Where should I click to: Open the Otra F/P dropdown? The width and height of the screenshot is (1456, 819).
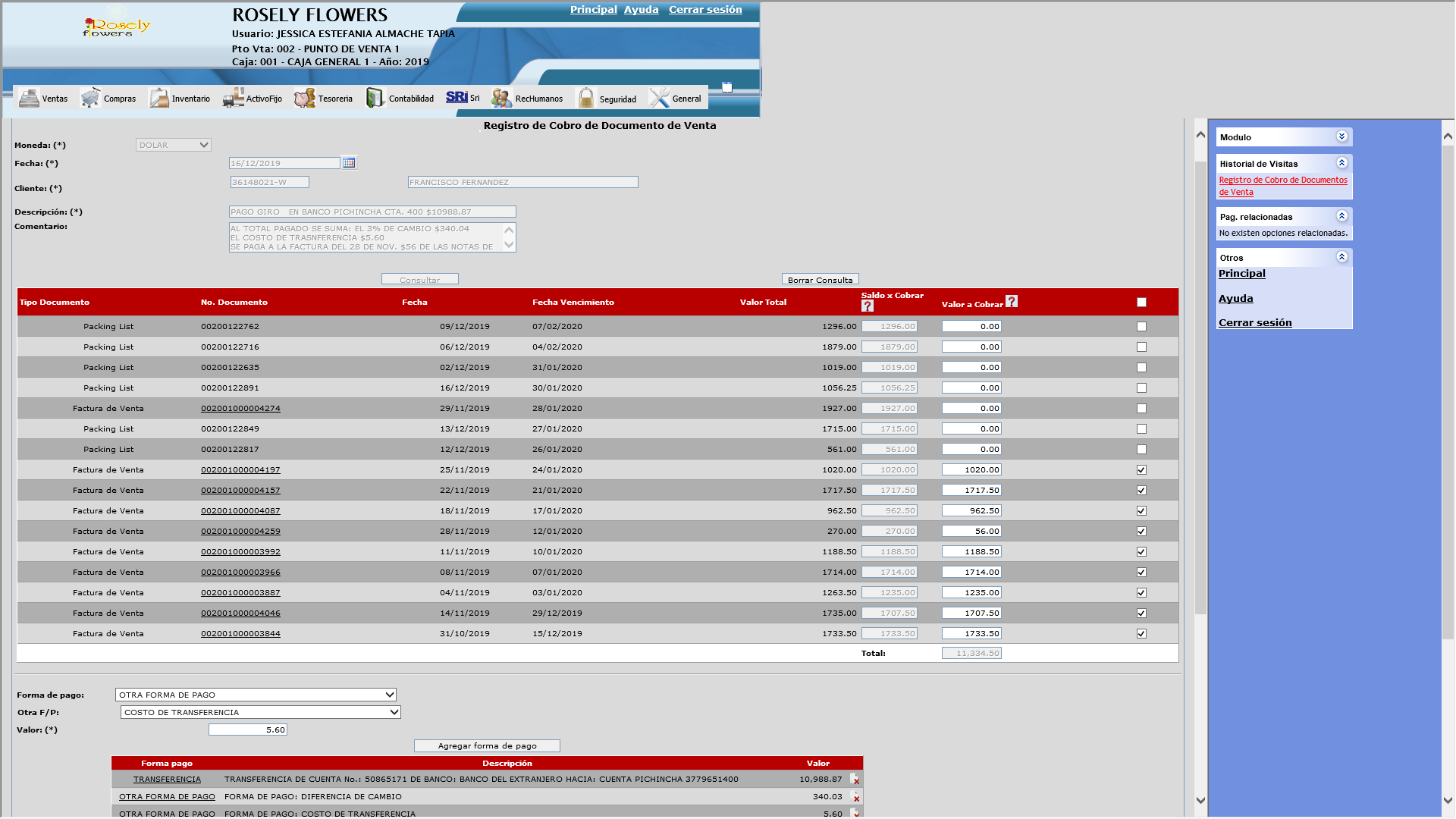[260, 712]
